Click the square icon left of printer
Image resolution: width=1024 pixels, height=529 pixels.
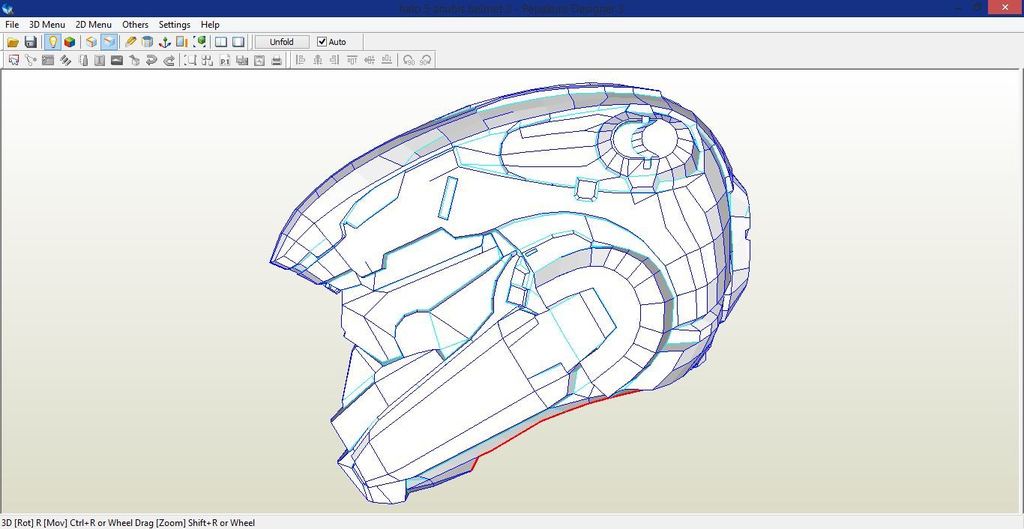pos(259,61)
